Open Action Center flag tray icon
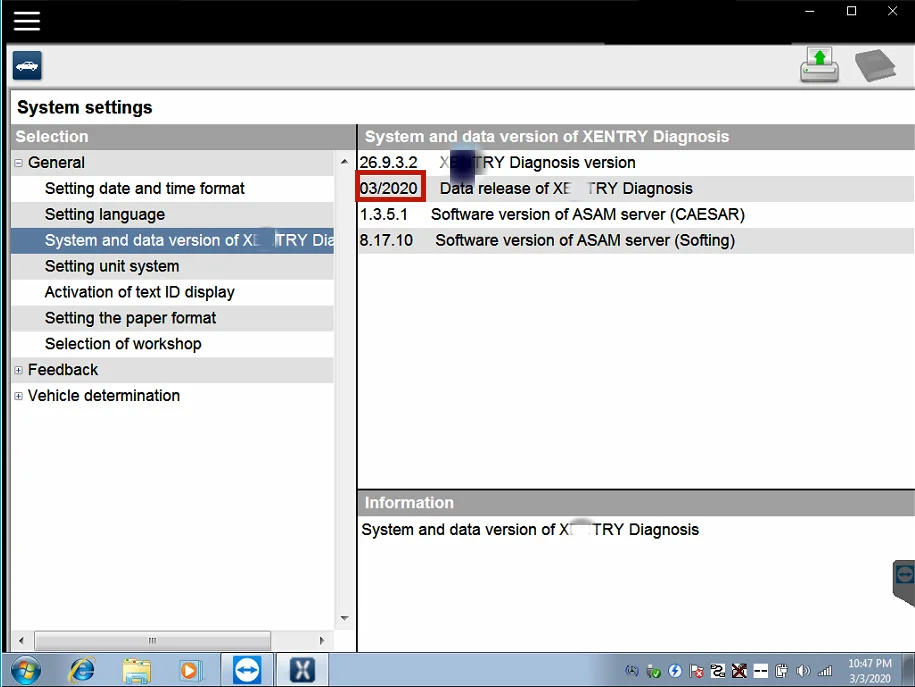This screenshot has width=915, height=687. coord(696,671)
